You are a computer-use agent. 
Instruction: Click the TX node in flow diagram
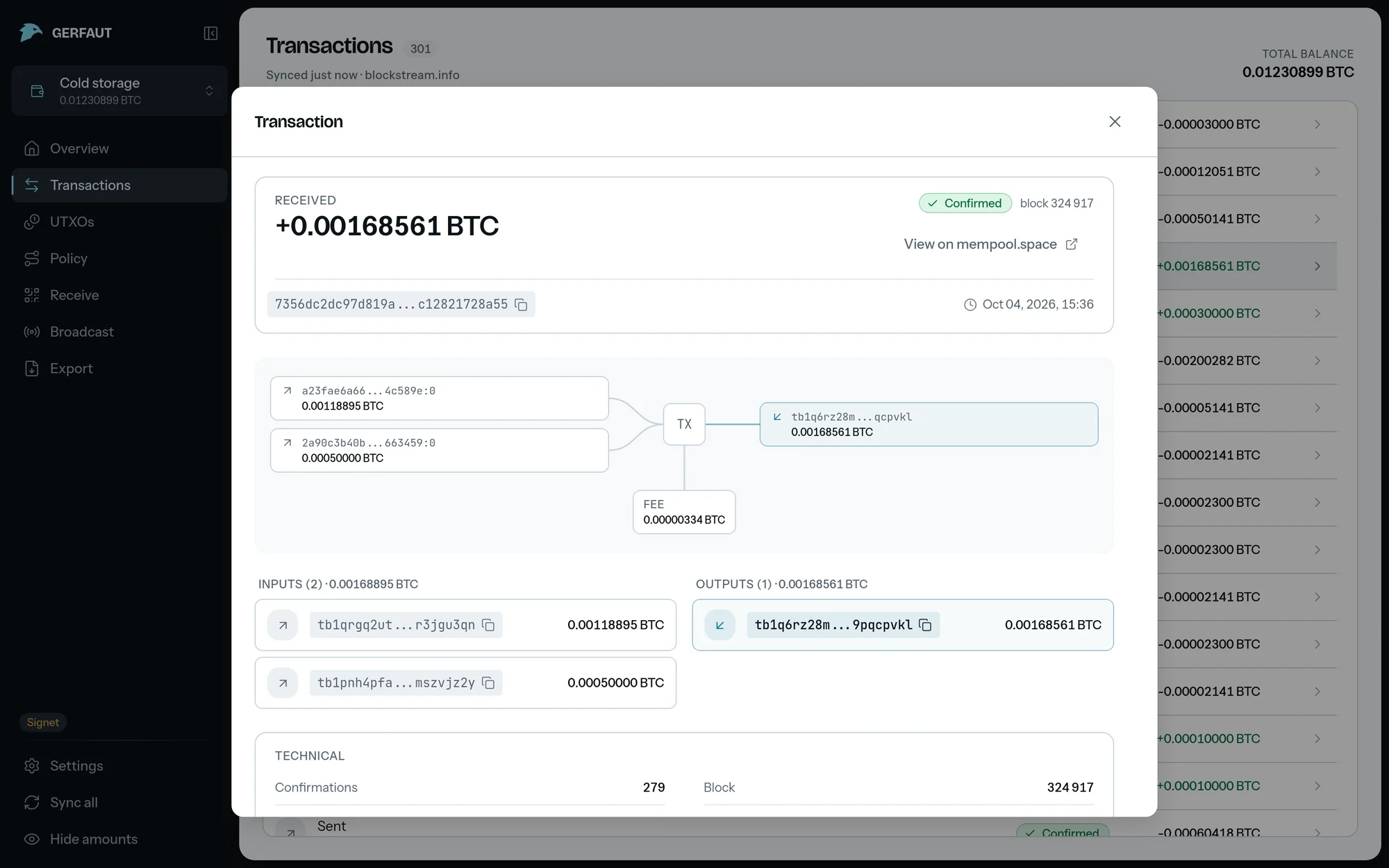pyautogui.click(x=684, y=424)
